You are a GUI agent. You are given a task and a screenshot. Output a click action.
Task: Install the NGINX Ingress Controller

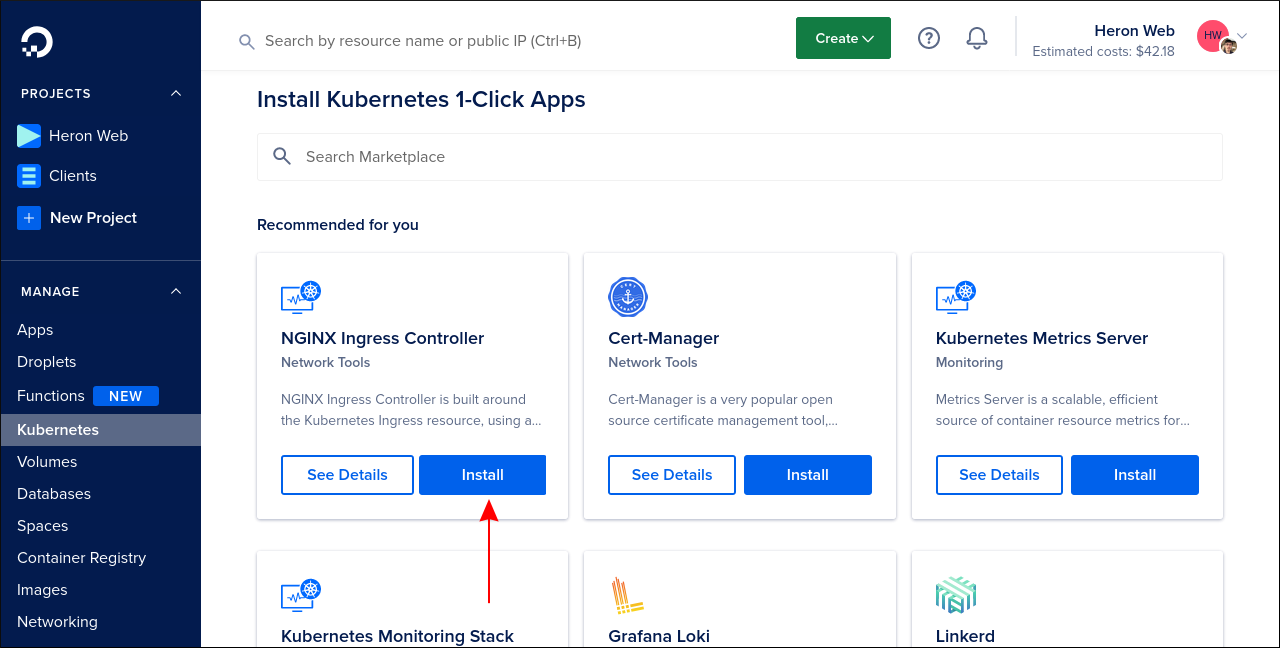(482, 474)
